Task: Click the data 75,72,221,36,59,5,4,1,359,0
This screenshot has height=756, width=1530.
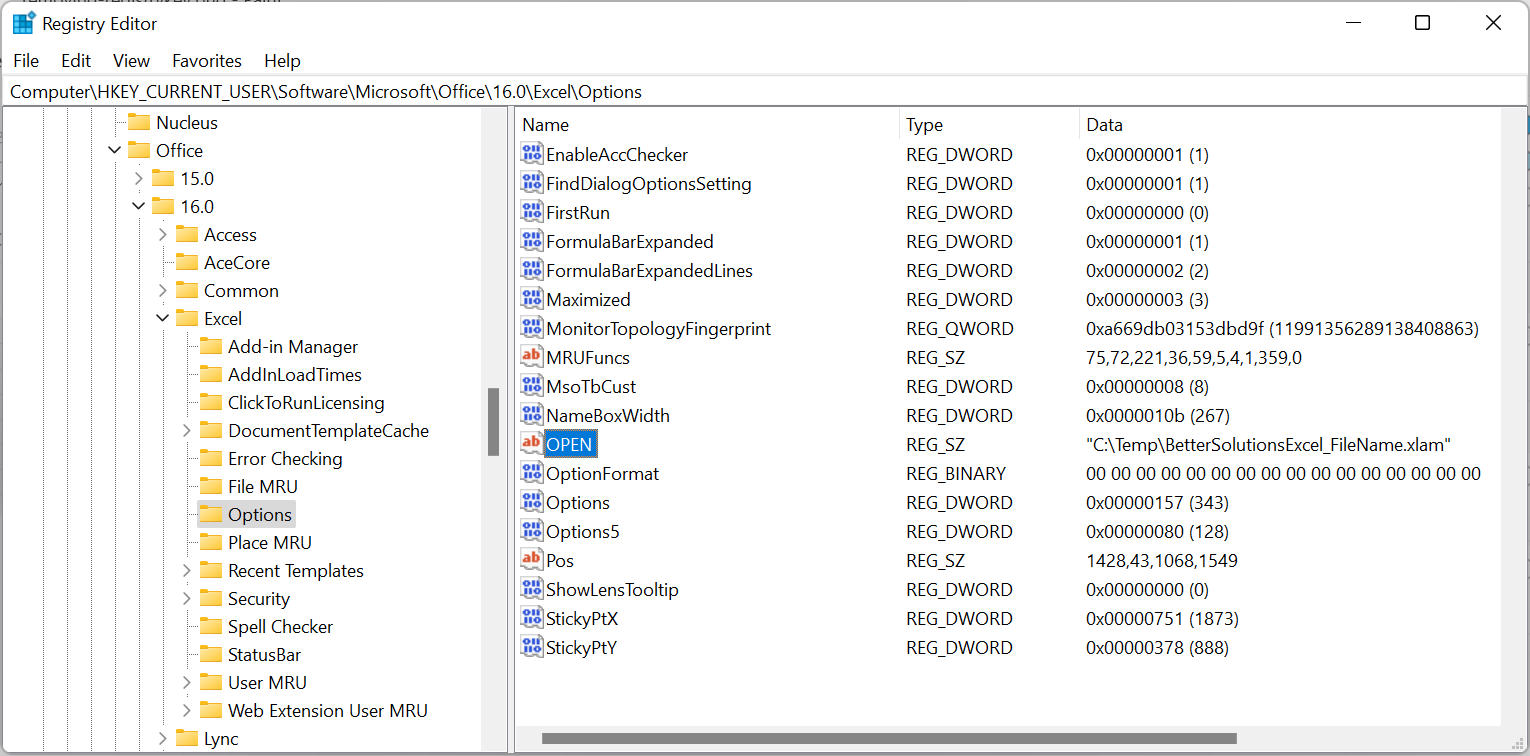Action: 1194,357
